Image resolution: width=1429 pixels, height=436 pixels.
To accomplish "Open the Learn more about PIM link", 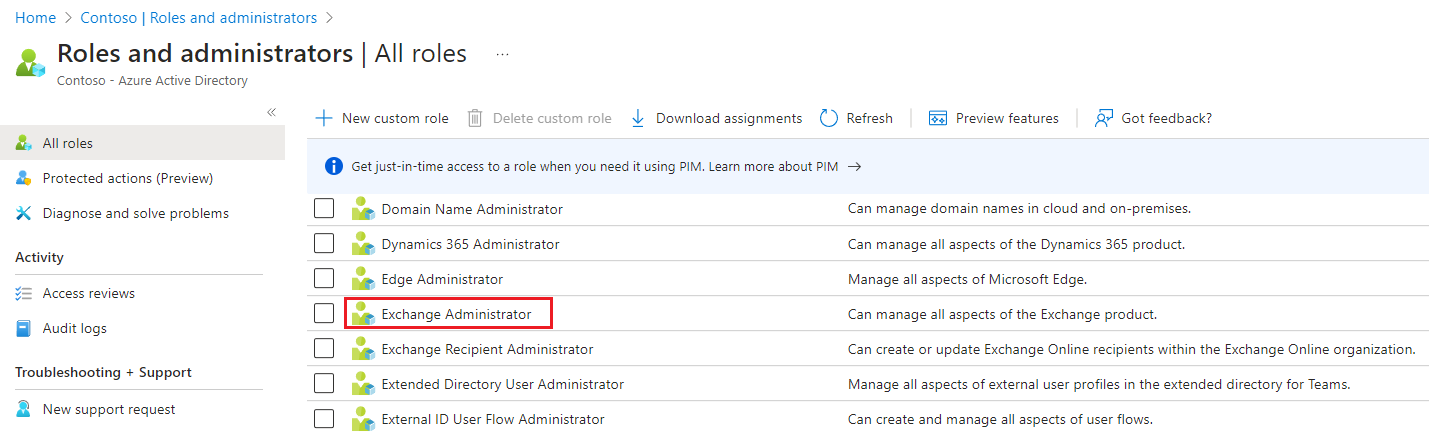I will point(773,166).
